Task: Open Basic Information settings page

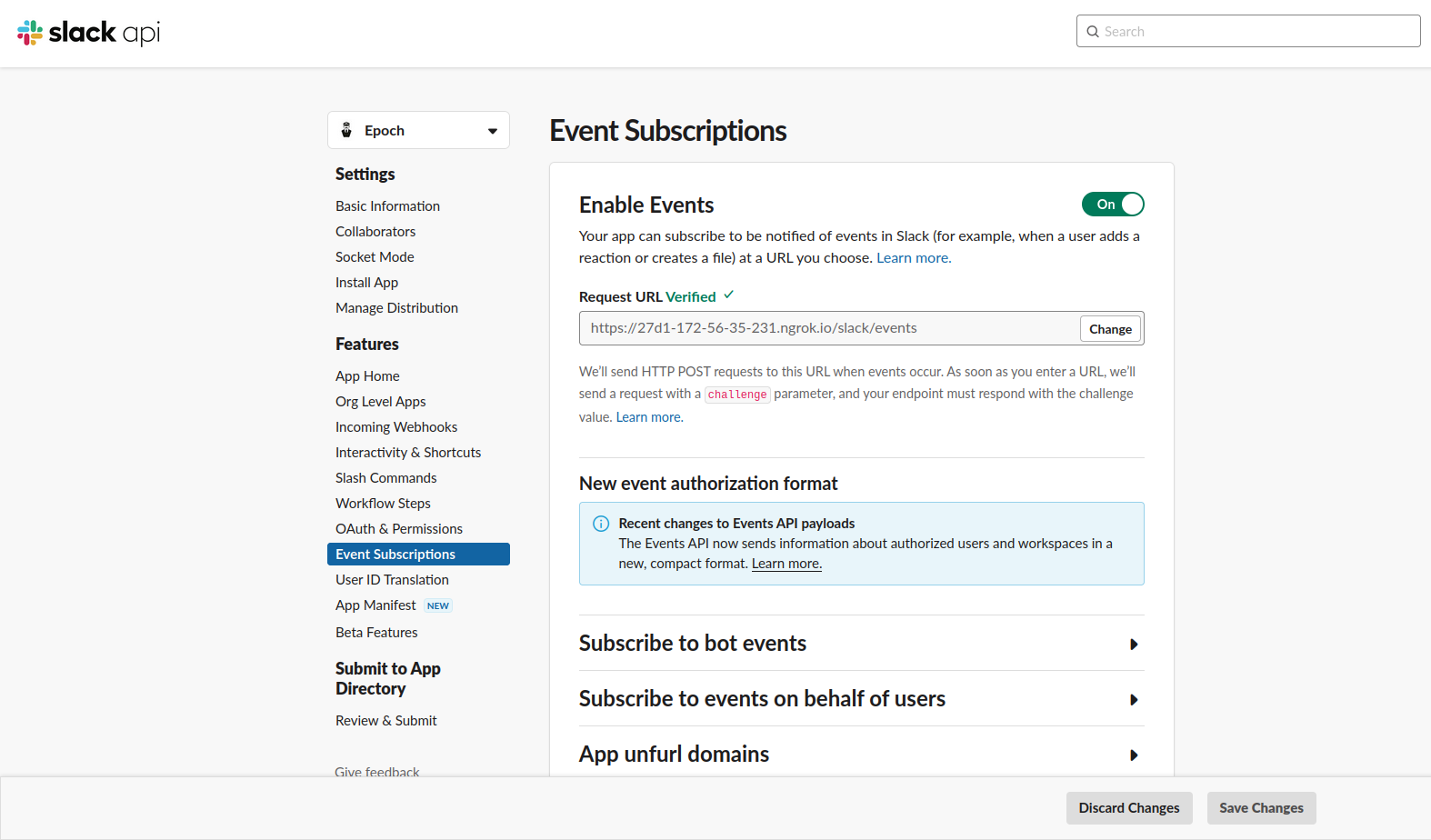Action: pyautogui.click(x=387, y=206)
